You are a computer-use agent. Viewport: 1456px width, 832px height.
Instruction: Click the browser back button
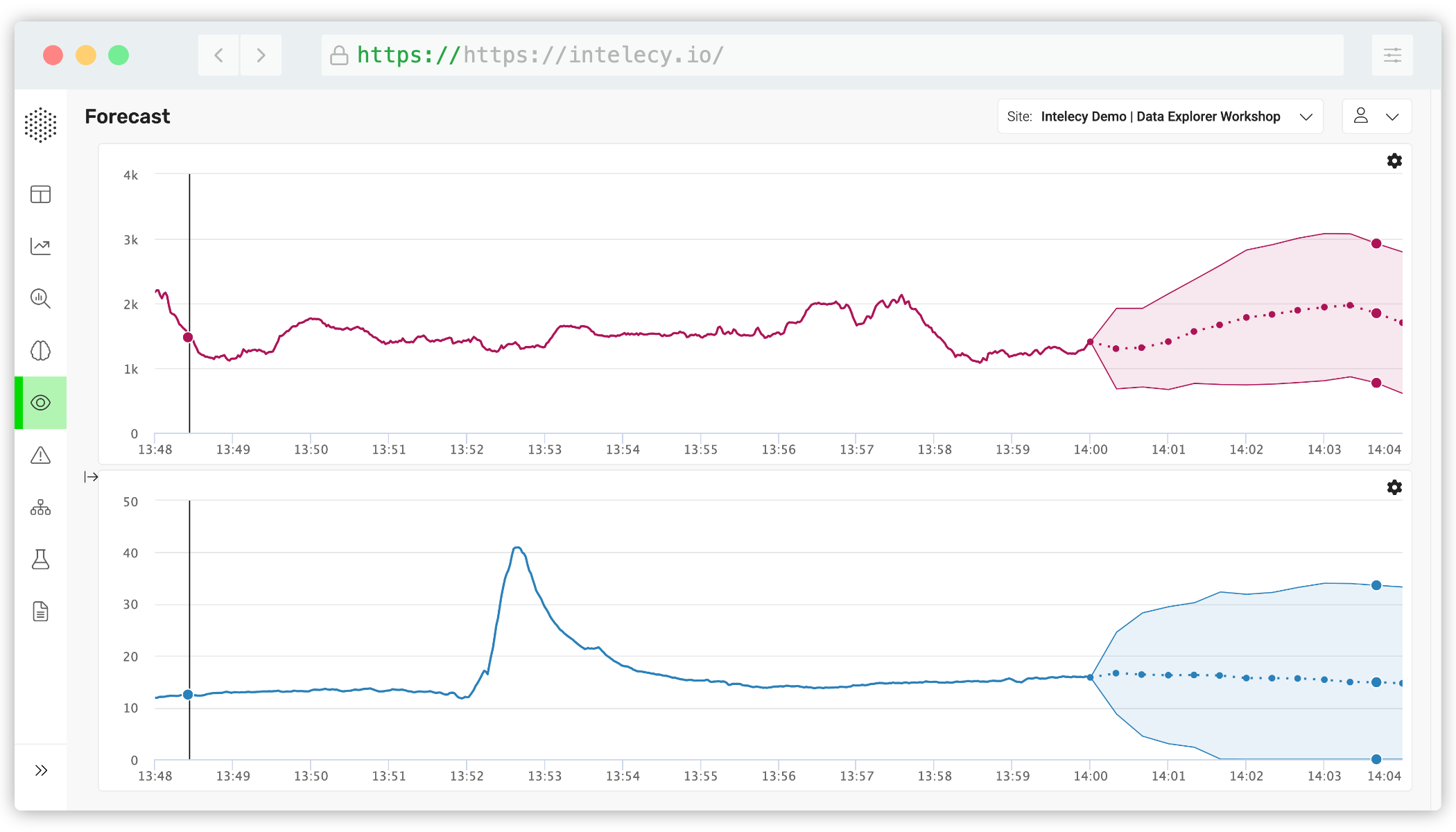[218, 55]
